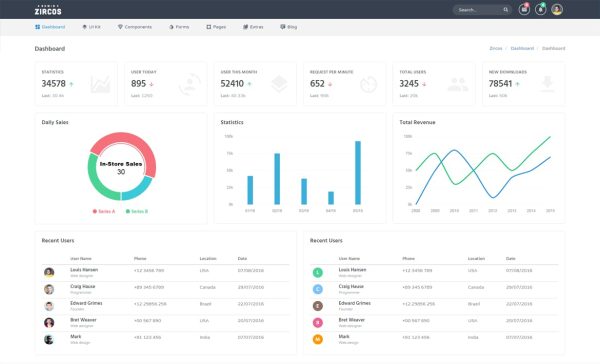Click the name Bret Weaver in the right table
This screenshot has height=364, width=600.
coord(352,320)
